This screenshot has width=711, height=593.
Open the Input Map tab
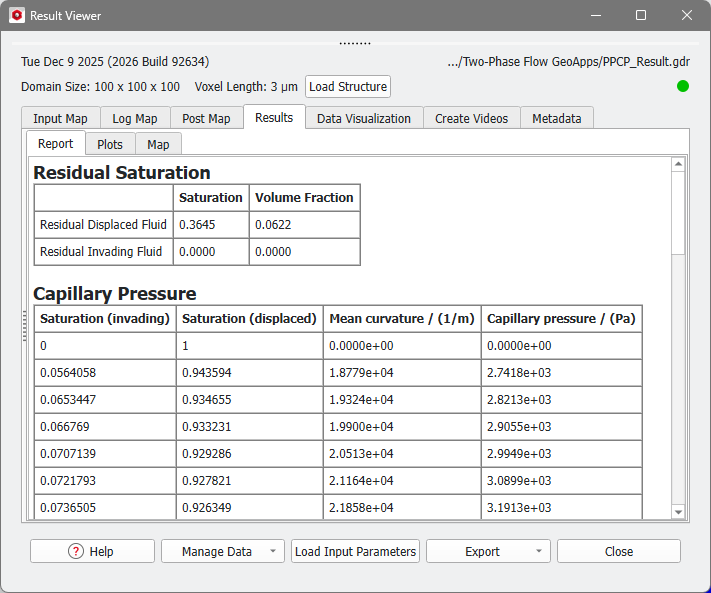pyautogui.click(x=60, y=118)
